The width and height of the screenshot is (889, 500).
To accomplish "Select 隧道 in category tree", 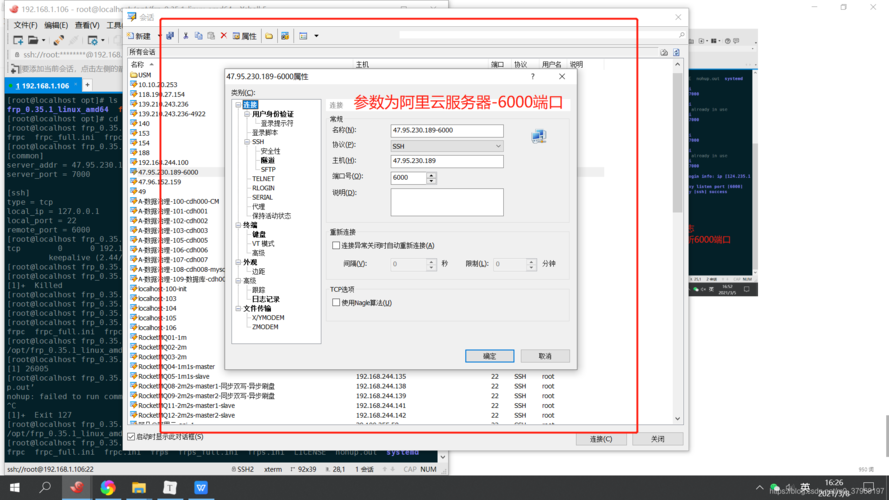I will (x=268, y=160).
